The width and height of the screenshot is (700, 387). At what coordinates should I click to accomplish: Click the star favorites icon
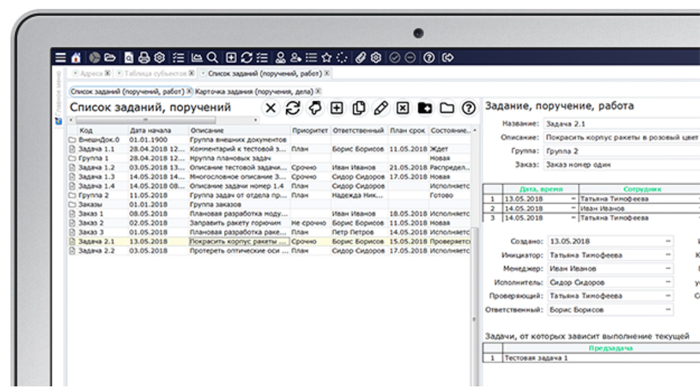pos(327,58)
